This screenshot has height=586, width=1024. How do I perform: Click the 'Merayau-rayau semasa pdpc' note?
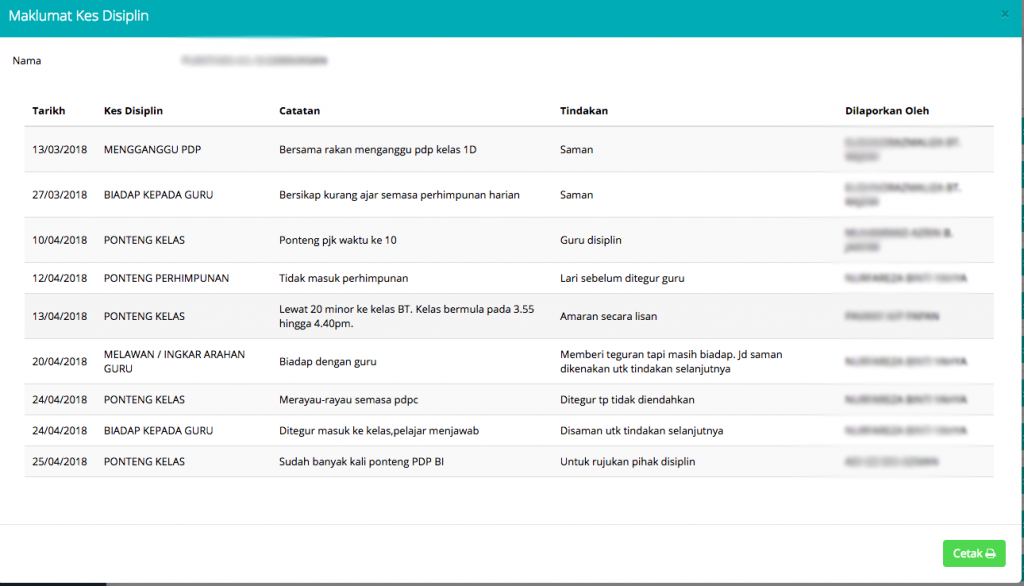(x=348, y=400)
